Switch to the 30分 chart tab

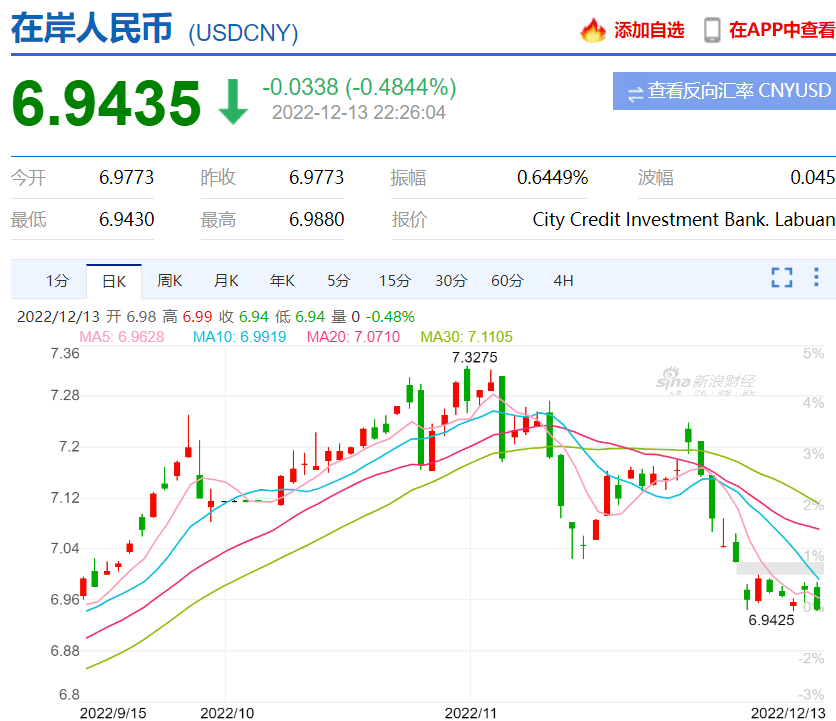451,281
